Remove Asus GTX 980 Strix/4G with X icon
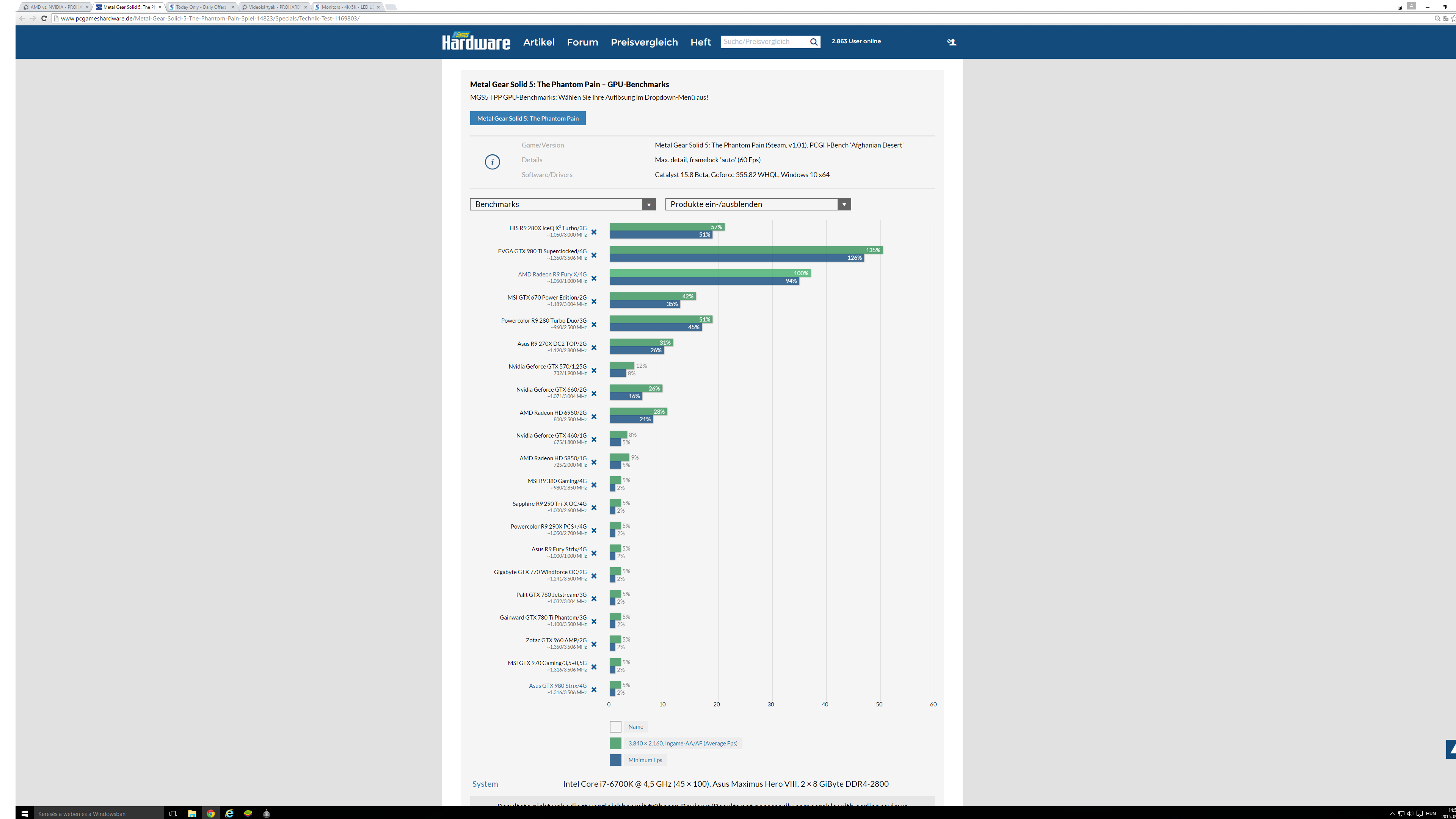This screenshot has width=1456, height=819. coord(593,690)
